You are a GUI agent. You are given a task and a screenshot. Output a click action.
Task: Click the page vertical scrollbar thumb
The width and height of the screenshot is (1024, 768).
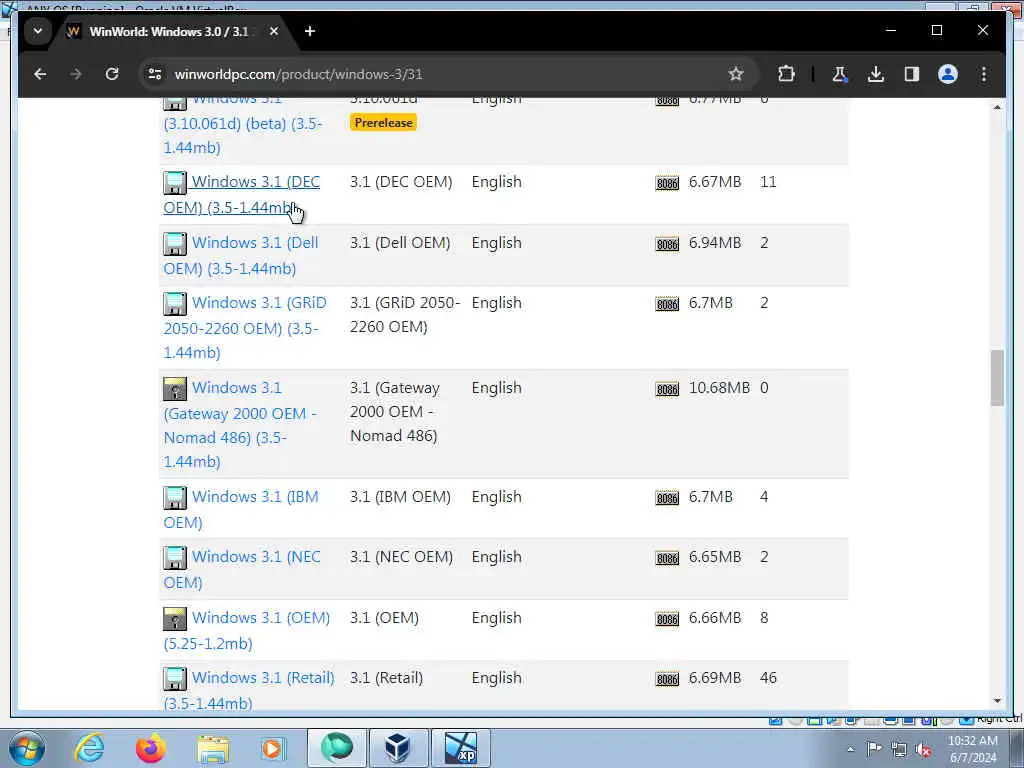[997, 378]
